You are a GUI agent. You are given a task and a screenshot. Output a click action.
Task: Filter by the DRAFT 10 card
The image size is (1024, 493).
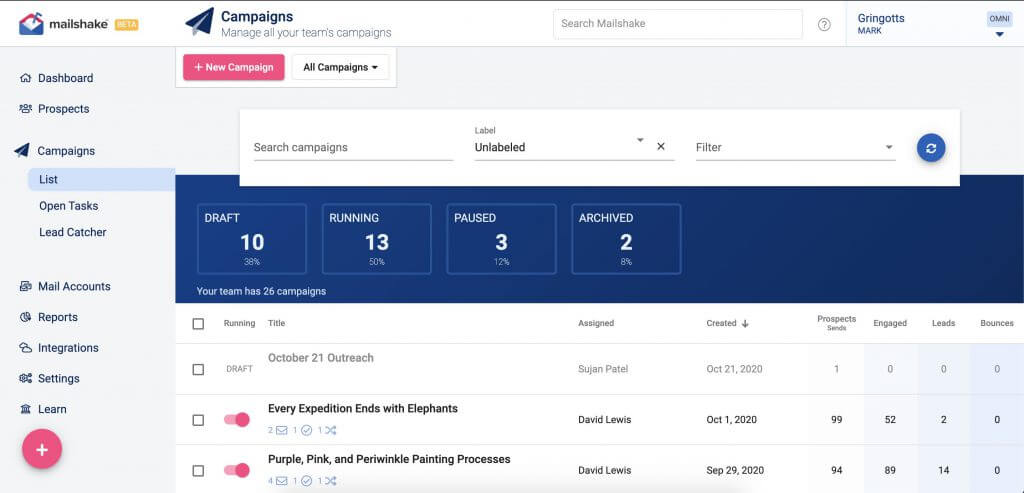(x=252, y=239)
